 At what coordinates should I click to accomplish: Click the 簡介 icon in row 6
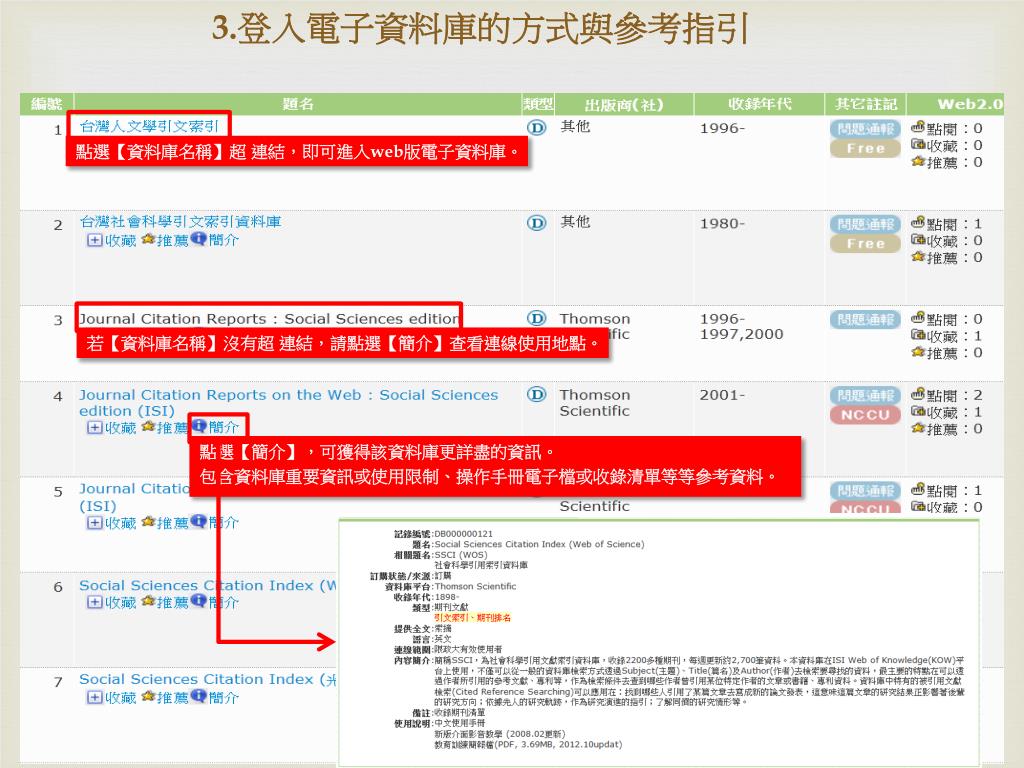tap(198, 602)
